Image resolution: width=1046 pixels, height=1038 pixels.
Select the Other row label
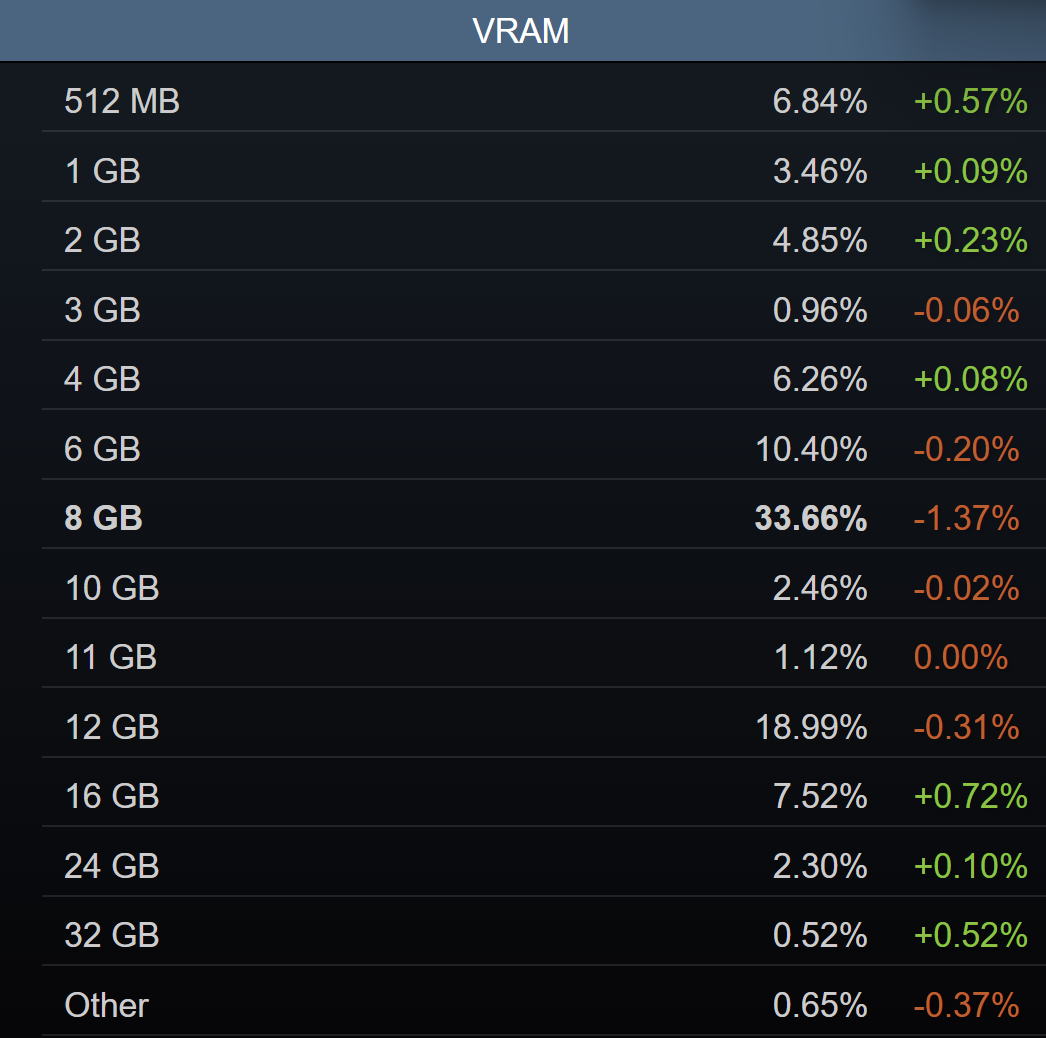click(x=107, y=1005)
